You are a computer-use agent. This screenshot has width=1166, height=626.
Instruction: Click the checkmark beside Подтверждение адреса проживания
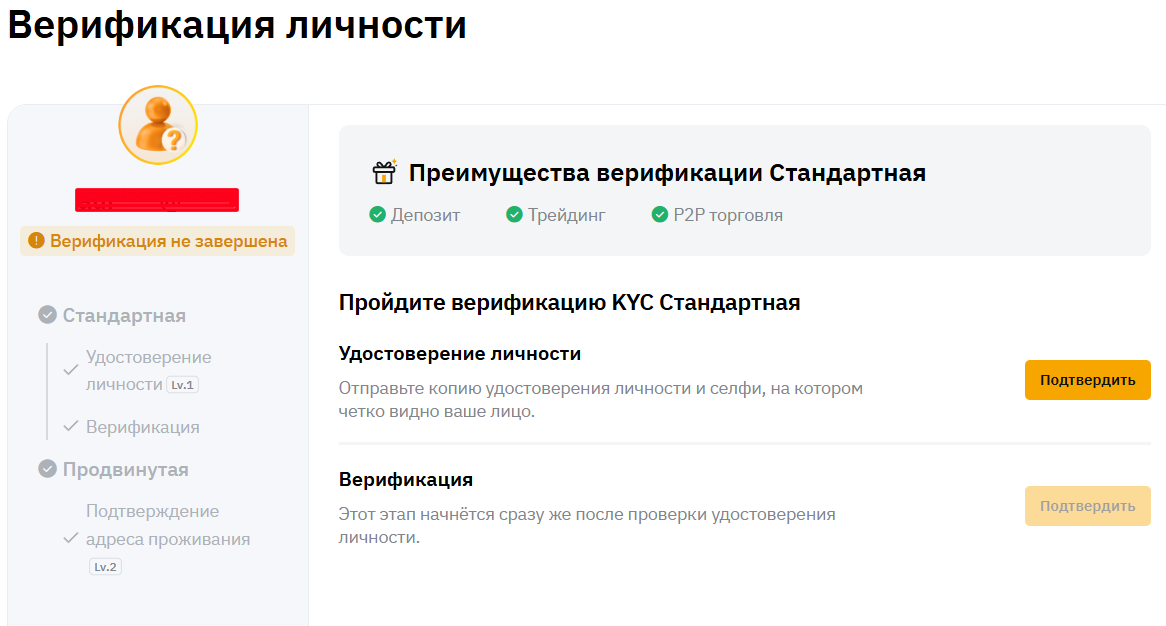[x=71, y=538]
